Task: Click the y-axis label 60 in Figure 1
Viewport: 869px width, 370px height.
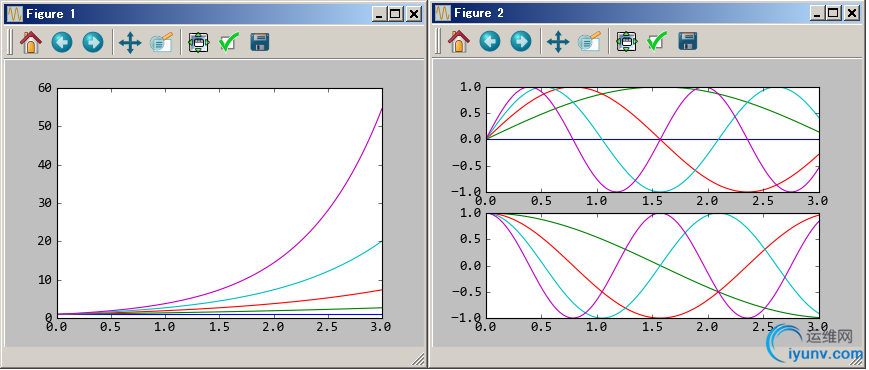Action: (x=45, y=88)
